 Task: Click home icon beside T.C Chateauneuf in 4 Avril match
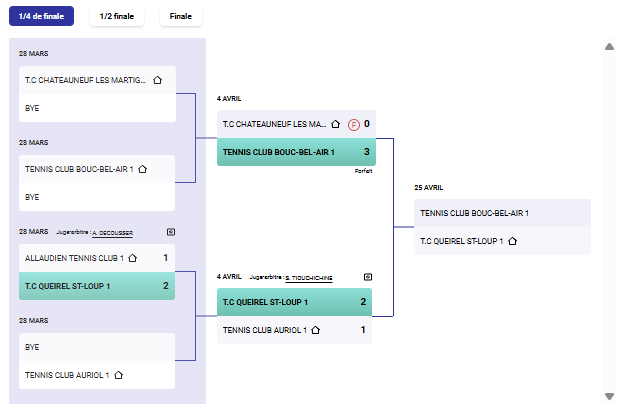[x=336, y=124]
